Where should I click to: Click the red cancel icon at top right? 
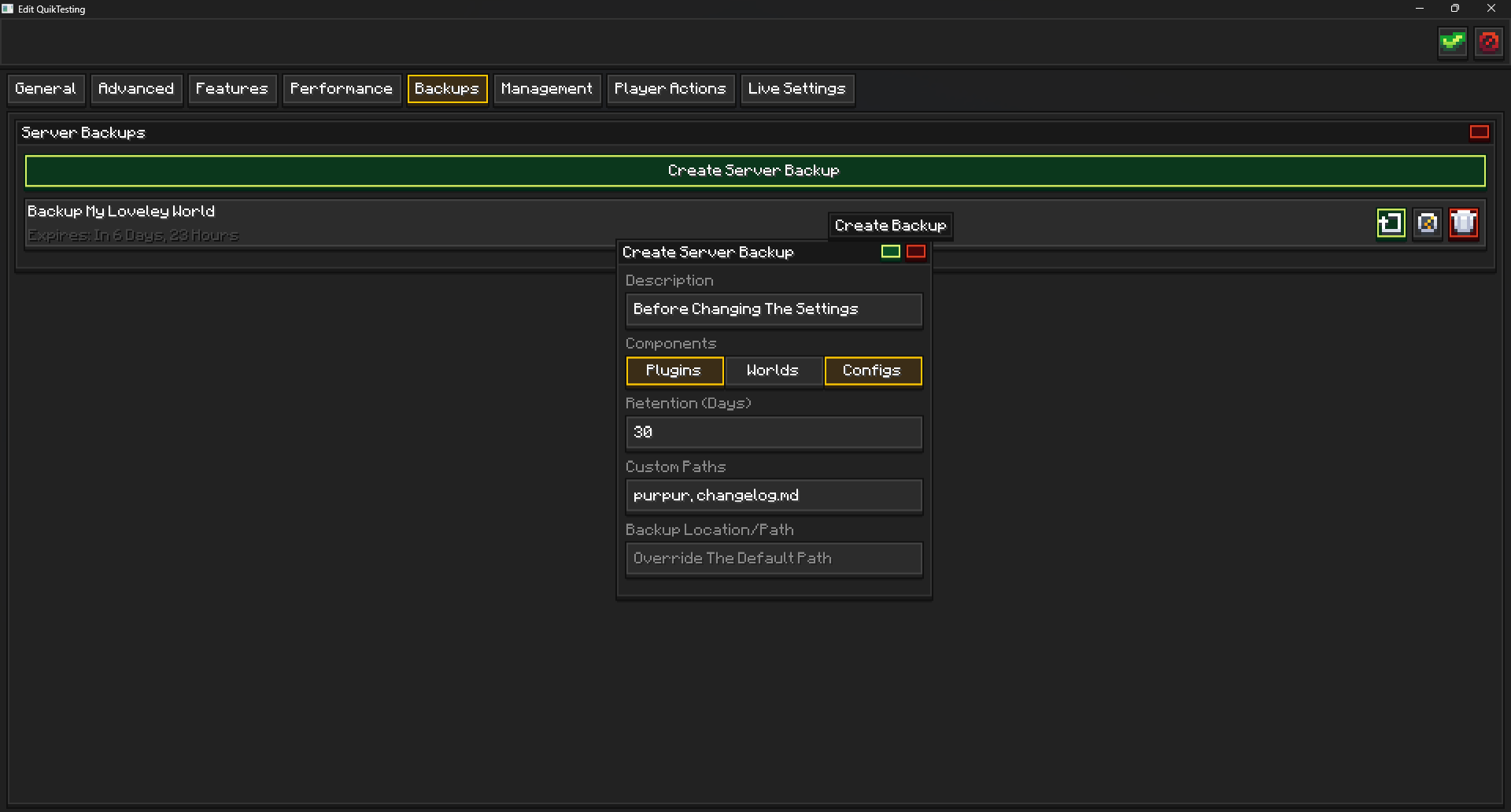(1489, 42)
